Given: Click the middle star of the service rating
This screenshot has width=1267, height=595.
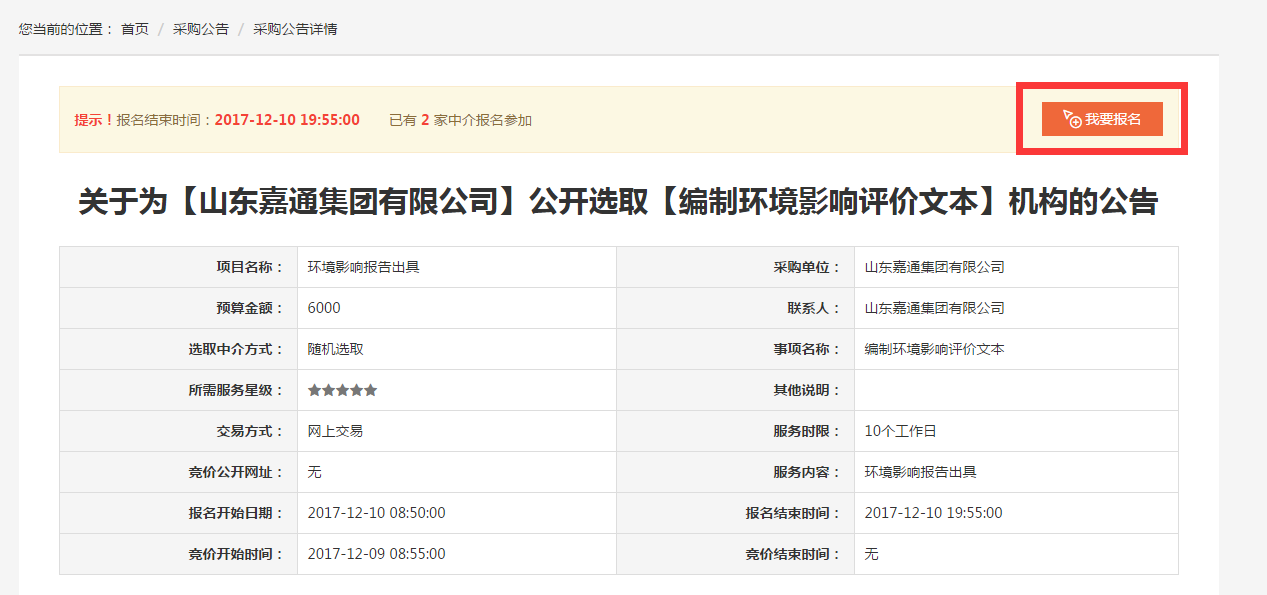Looking at the screenshot, I should (x=342, y=390).
